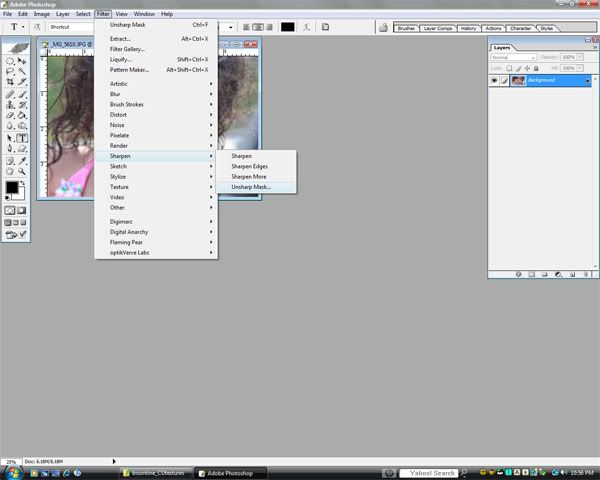Image resolution: width=600 pixels, height=480 pixels.
Task: Select the Type tool in toolbox
Action: pos(22,138)
